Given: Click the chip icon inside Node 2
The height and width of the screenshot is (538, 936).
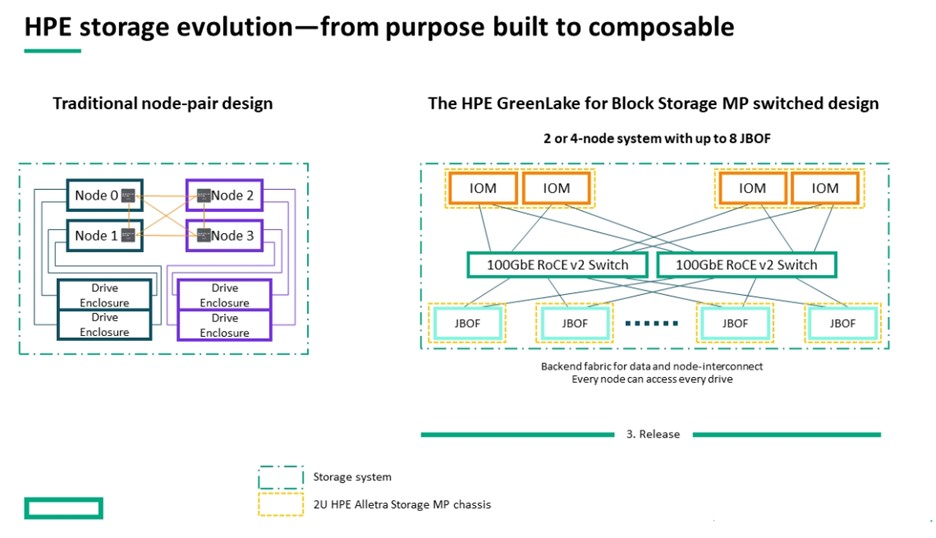Looking at the screenshot, I should click(x=204, y=195).
